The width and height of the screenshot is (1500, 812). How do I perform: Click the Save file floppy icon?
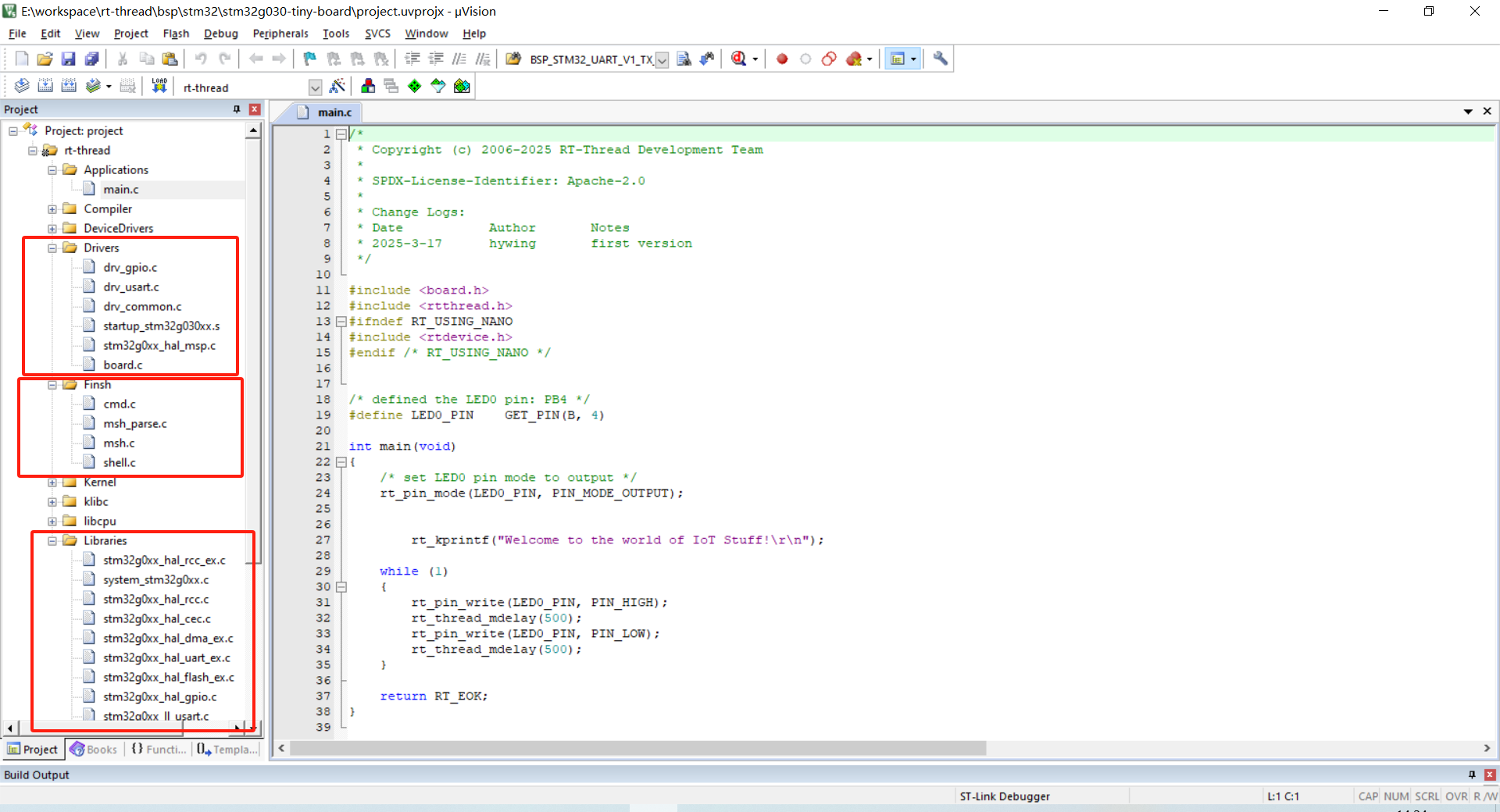[x=68, y=59]
